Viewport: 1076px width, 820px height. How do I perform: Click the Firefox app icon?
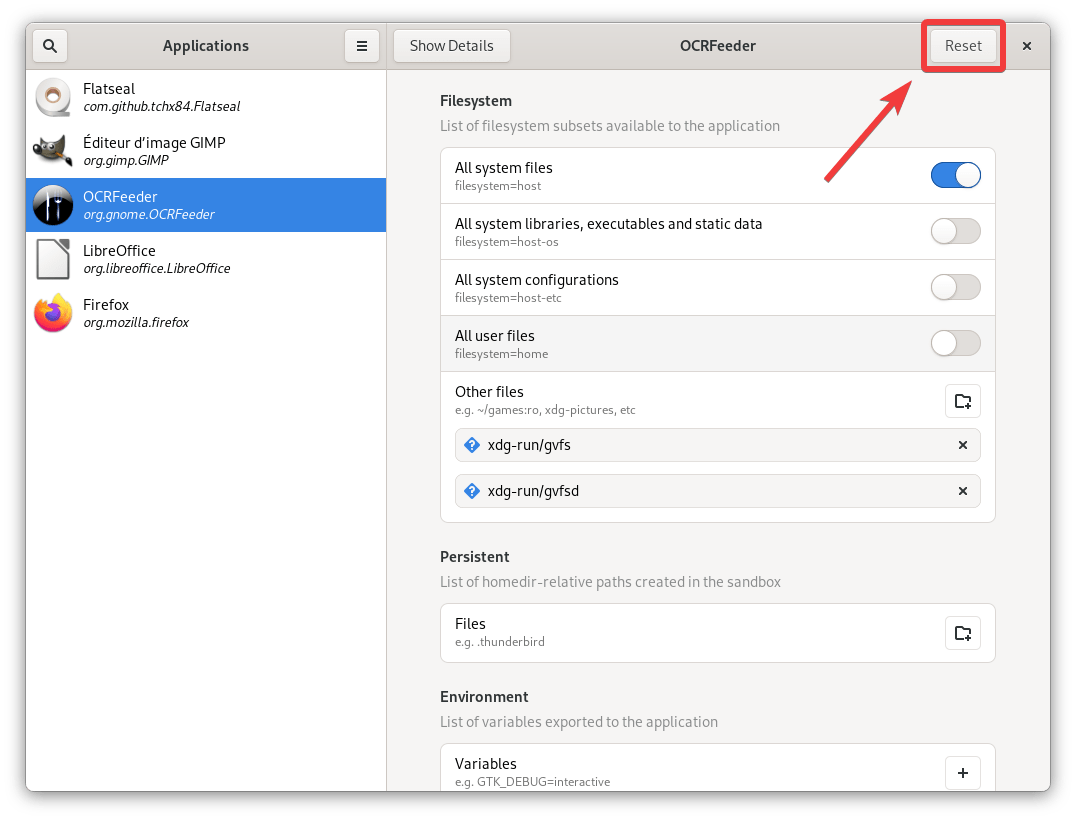[53, 313]
